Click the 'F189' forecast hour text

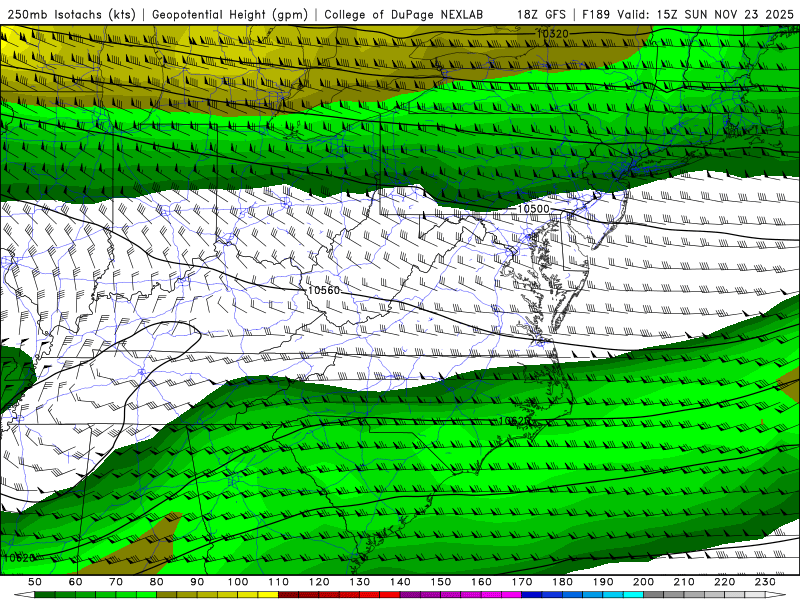pos(596,14)
